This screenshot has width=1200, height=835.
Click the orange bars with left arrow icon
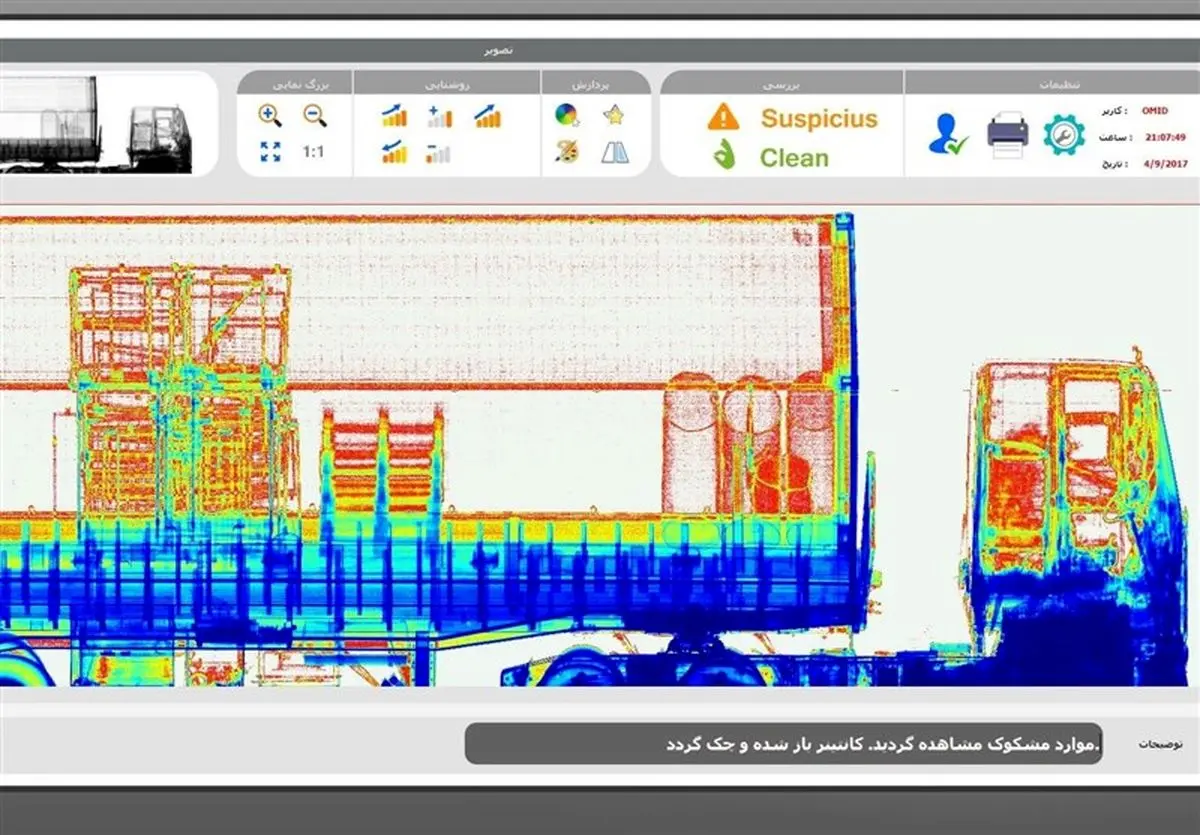395,153
